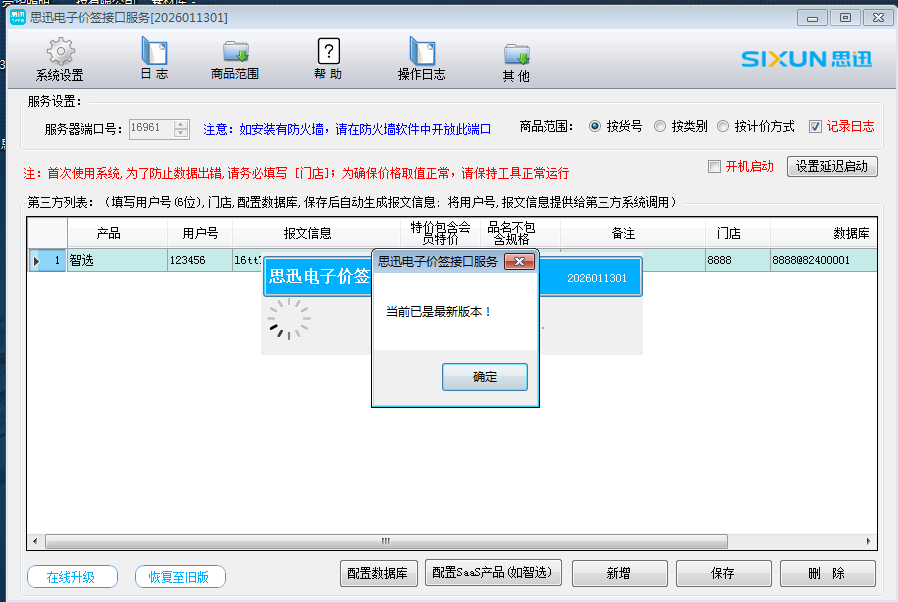The height and width of the screenshot is (602, 898).
Task: Select the 按类别 radio button
Action: tap(660, 127)
